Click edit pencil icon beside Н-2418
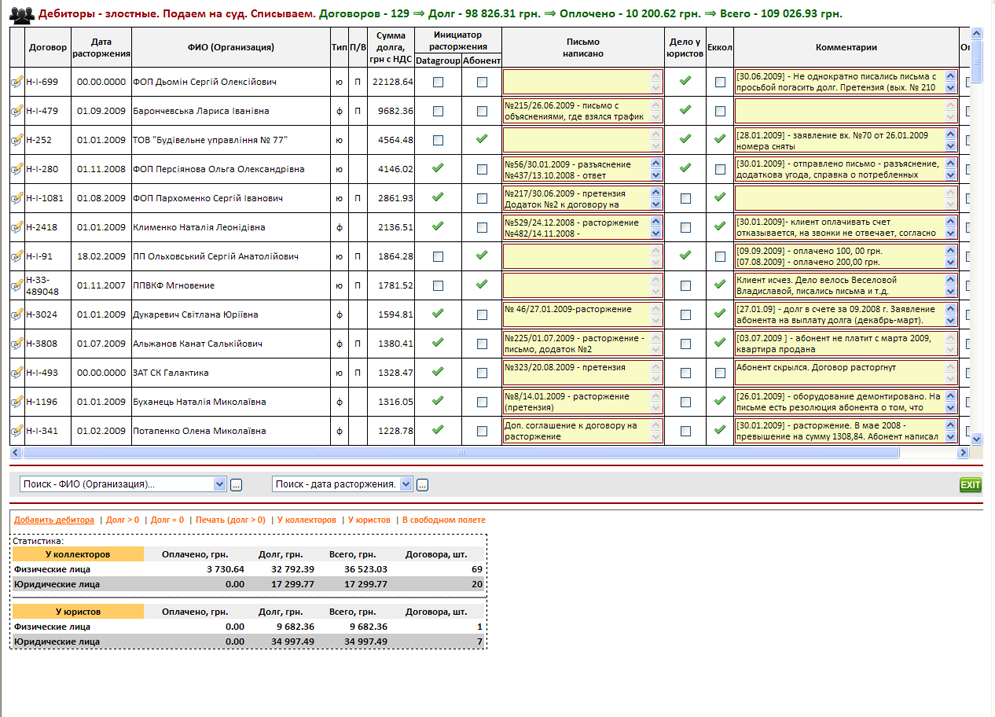Viewport: 995px width, 717px height. 17,228
